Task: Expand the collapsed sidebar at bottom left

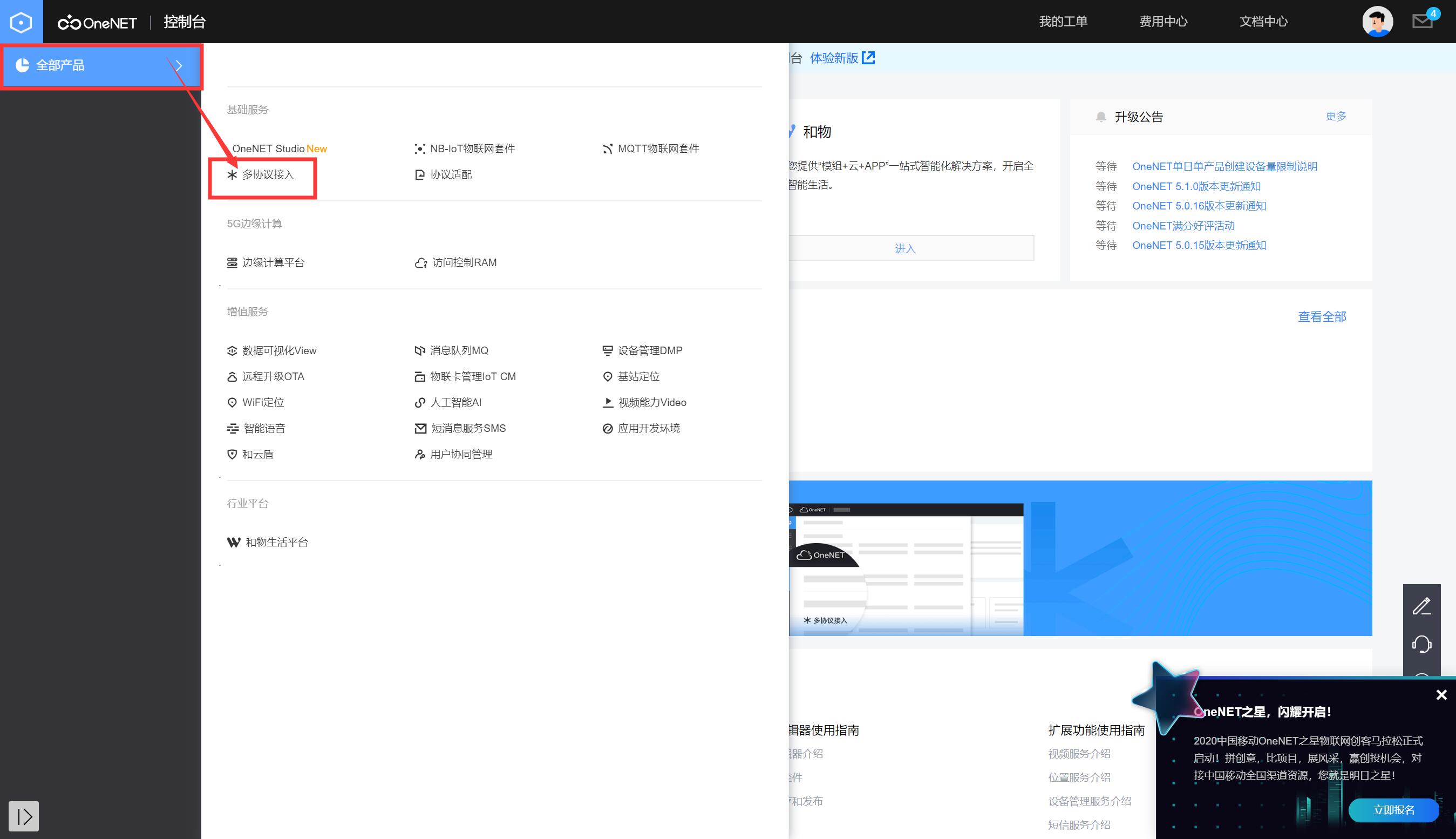Action: tap(24, 816)
